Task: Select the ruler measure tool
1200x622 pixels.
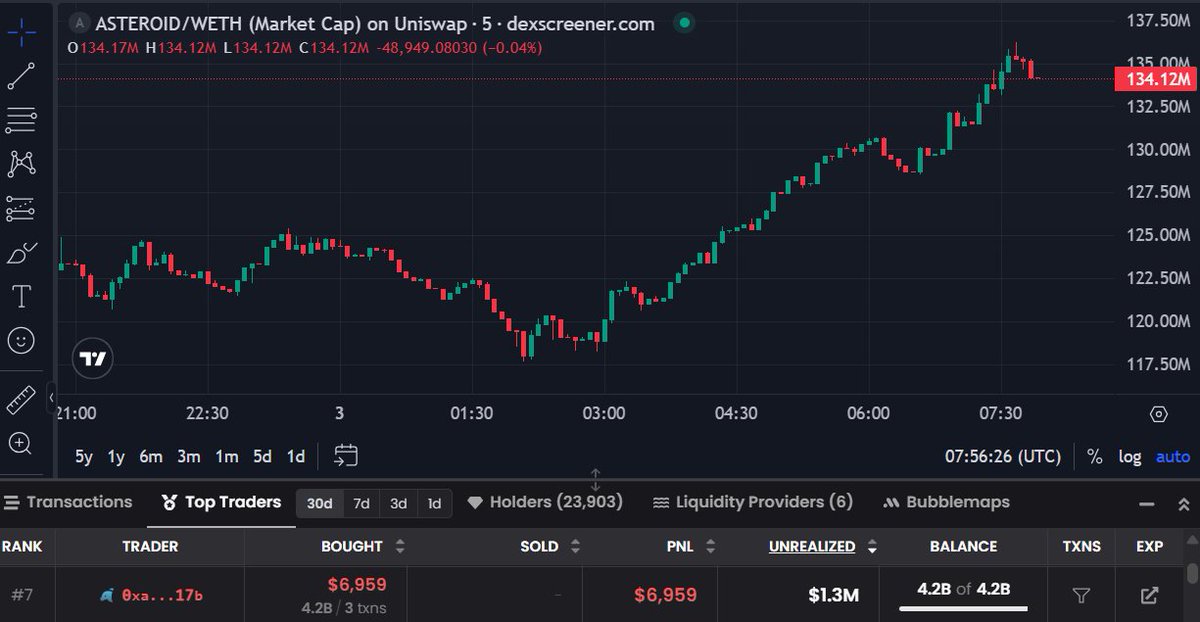Action: [21, 399]
